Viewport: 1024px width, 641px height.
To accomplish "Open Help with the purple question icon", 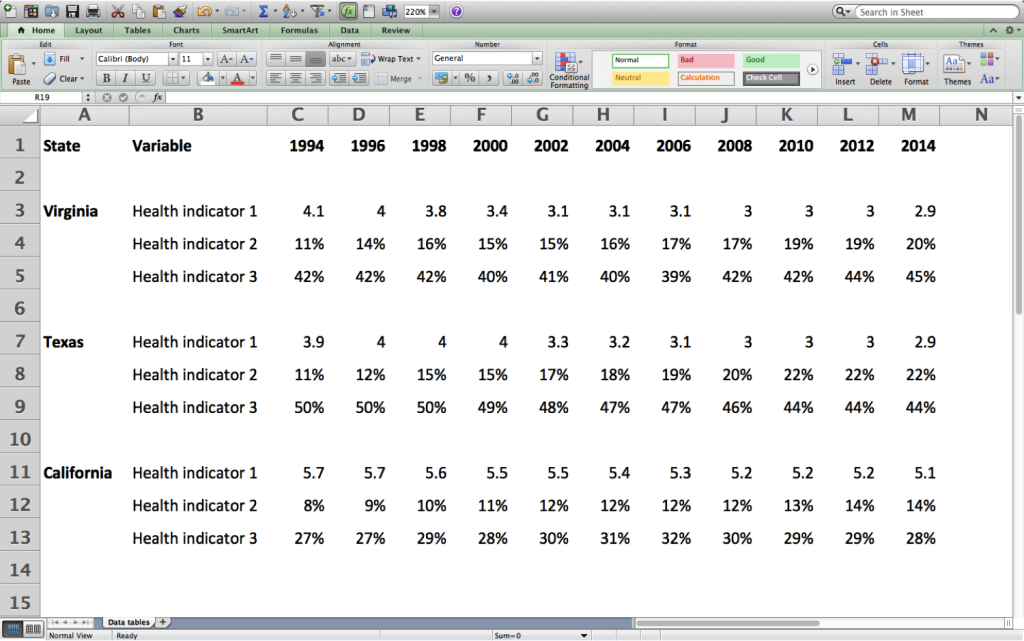I will point(456,11).
